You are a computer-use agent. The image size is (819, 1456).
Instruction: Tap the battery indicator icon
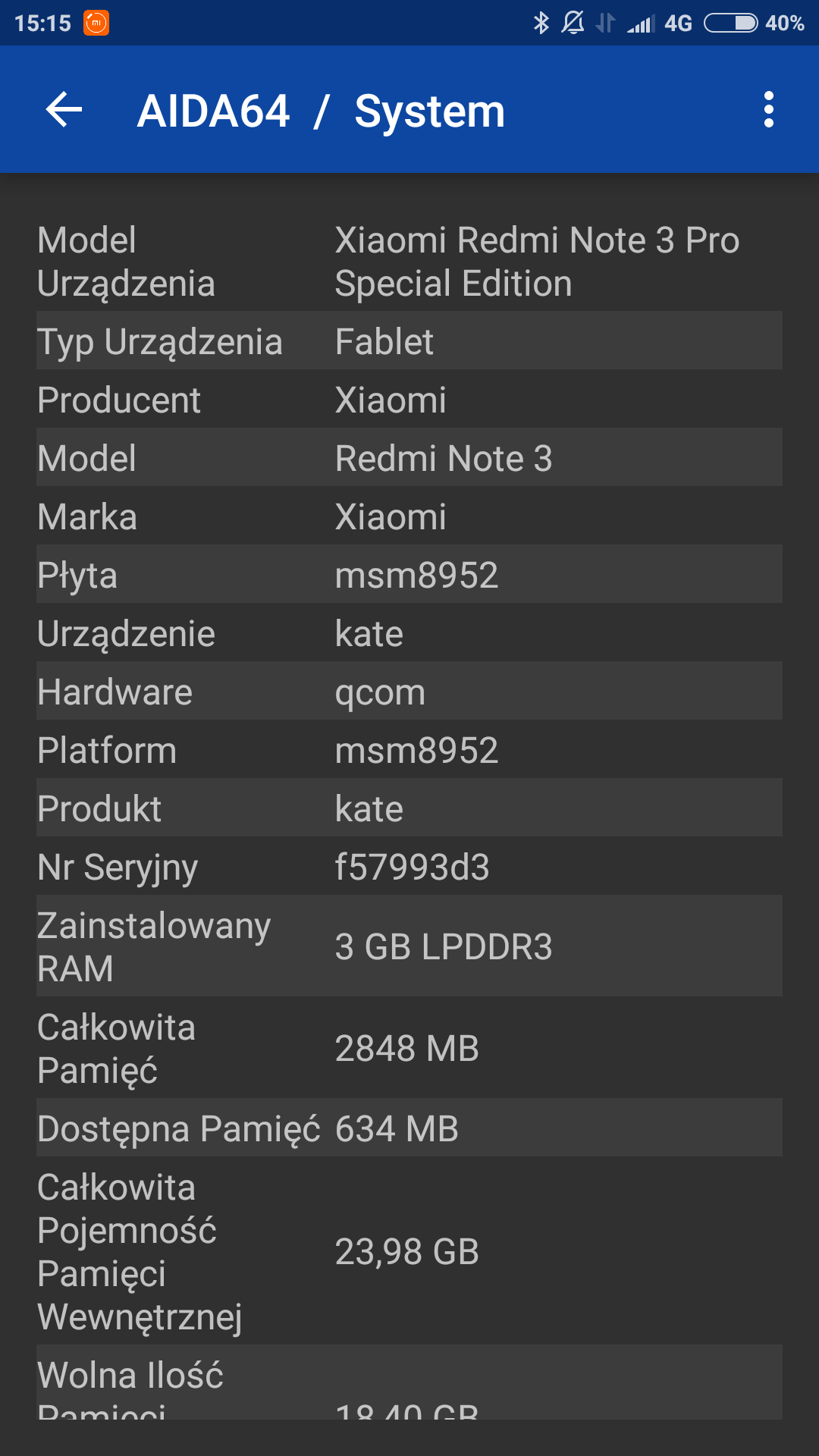pos(730,23)
